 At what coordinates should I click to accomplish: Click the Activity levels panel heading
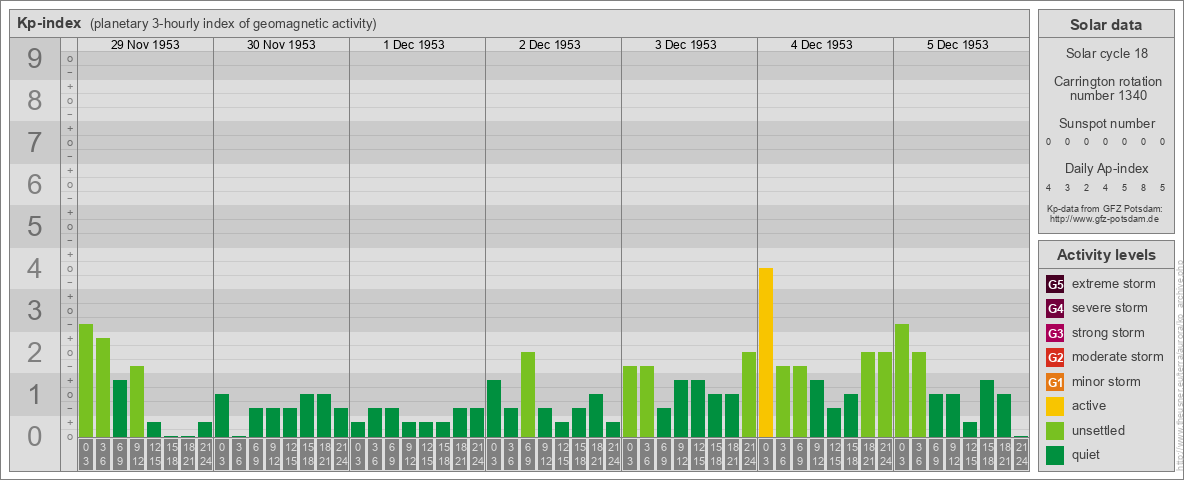pyautogui.click(x=1106, y=255)
